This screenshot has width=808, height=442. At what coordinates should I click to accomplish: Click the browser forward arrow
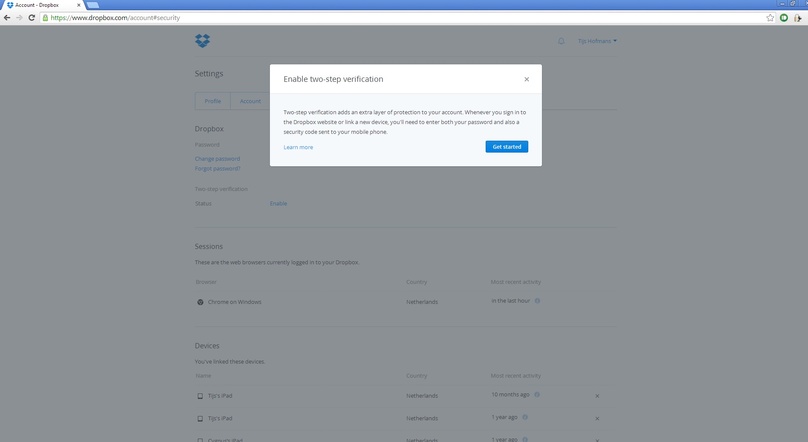19,18
